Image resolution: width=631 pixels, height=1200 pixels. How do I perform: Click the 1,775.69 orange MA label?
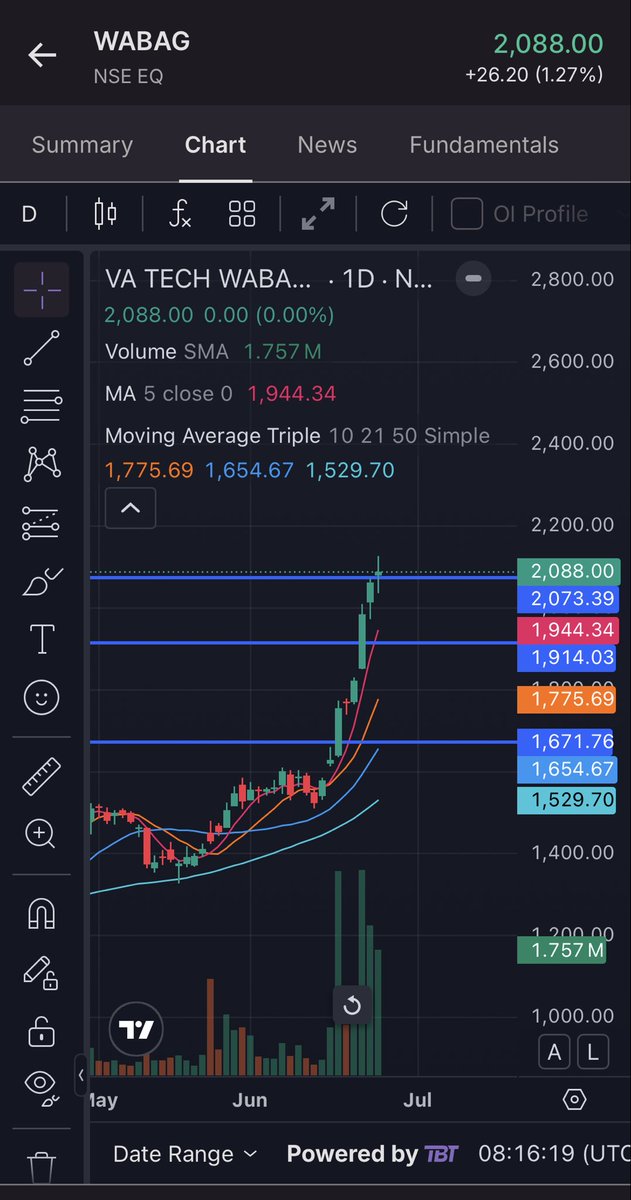(567, 699)
